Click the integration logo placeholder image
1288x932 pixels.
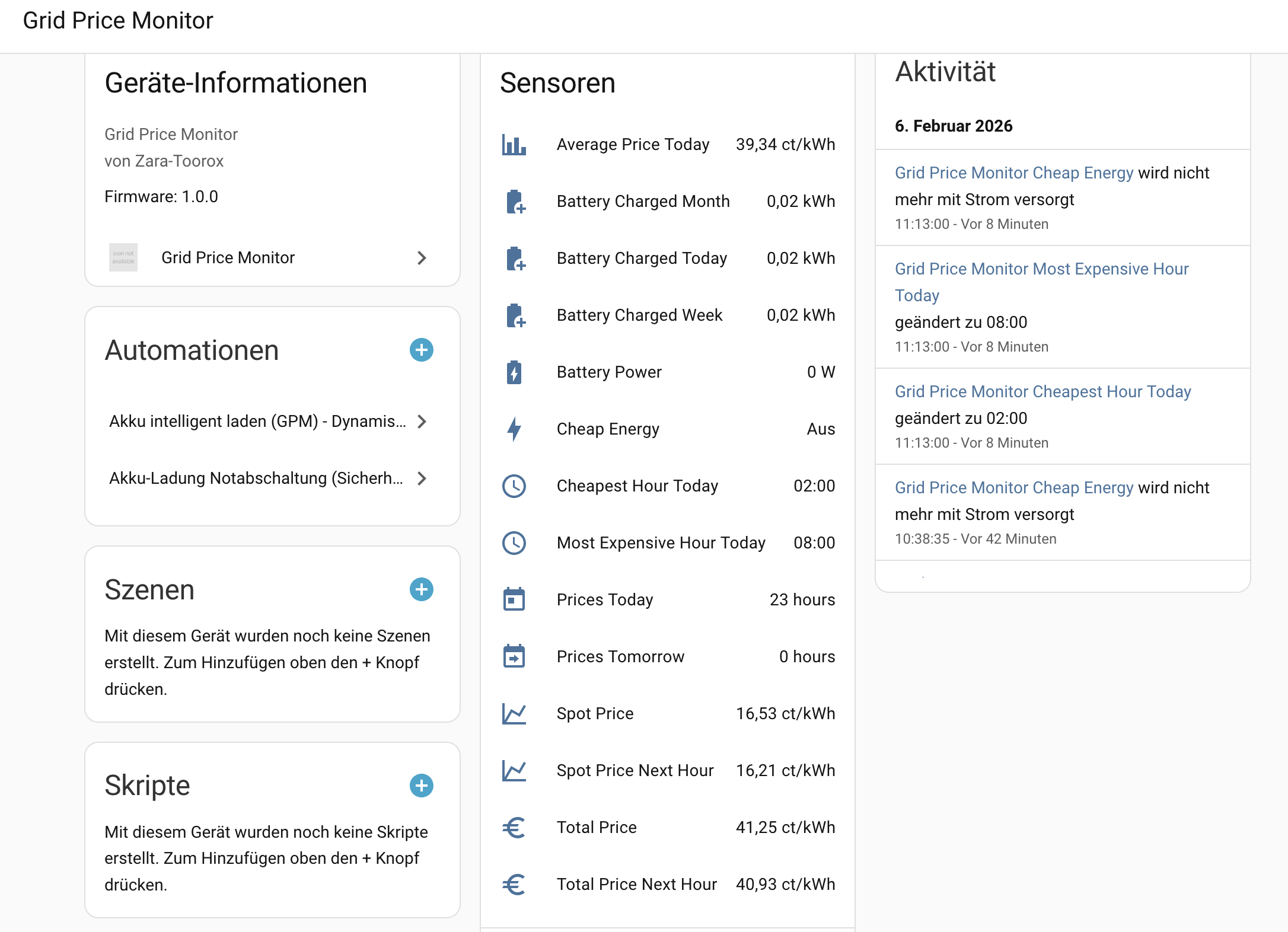[123, 257]
